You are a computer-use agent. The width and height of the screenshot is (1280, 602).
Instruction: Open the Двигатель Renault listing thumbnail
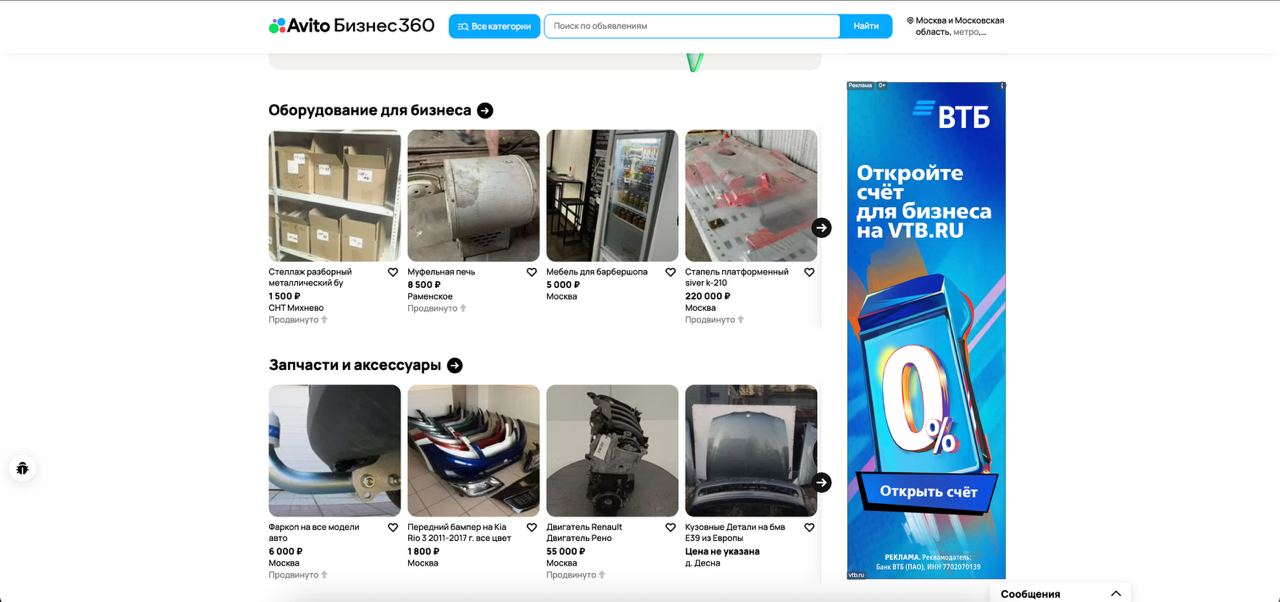(612, 451)
